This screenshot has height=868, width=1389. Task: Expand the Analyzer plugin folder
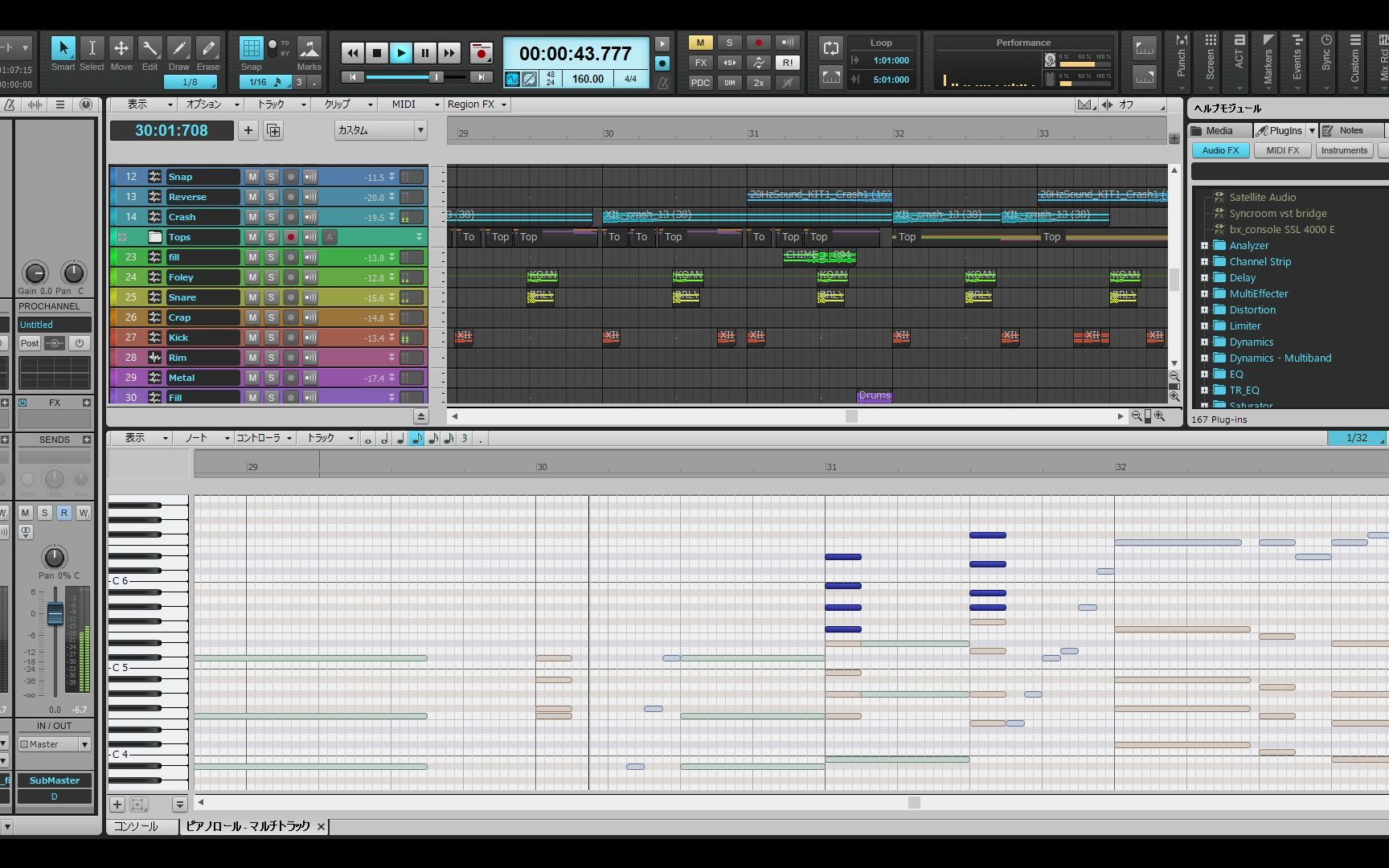tap(1204, 246)
